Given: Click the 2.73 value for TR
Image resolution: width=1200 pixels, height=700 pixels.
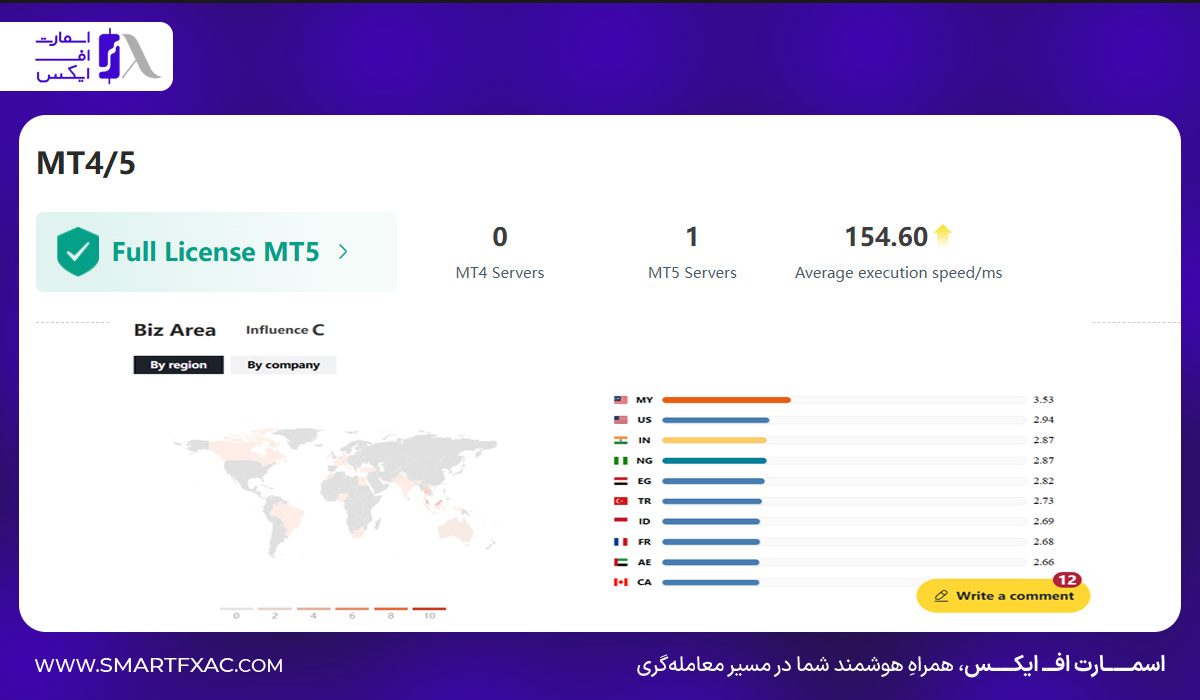Looking at the screenshot, I should pyautogui.click(x=1044, y=501).
